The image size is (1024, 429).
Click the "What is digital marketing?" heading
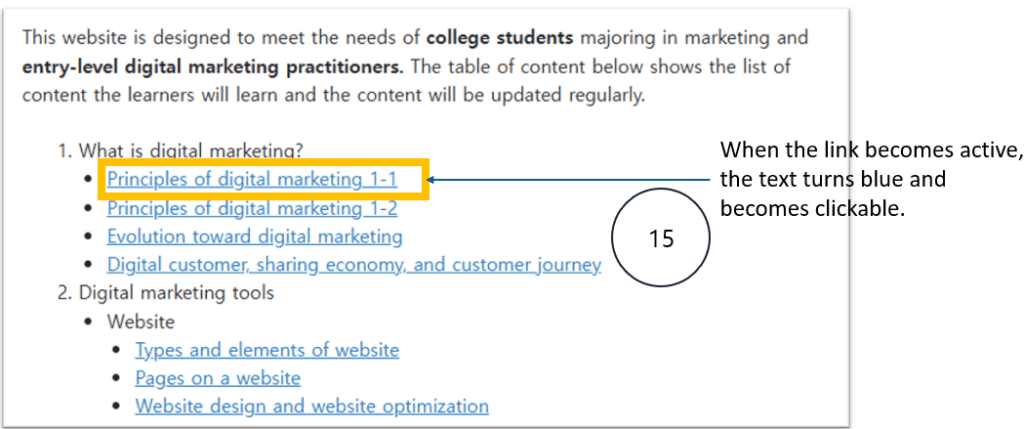click(190, 151)
